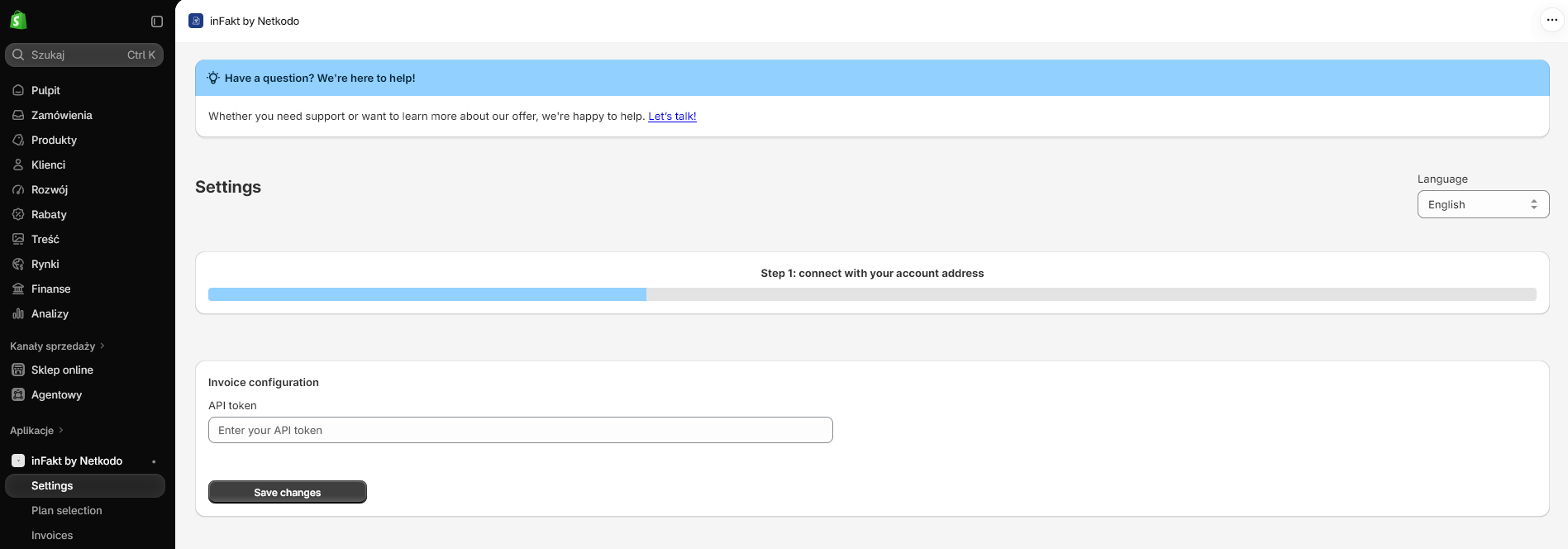Open the Zamówienia menu item

coord(85,115)
